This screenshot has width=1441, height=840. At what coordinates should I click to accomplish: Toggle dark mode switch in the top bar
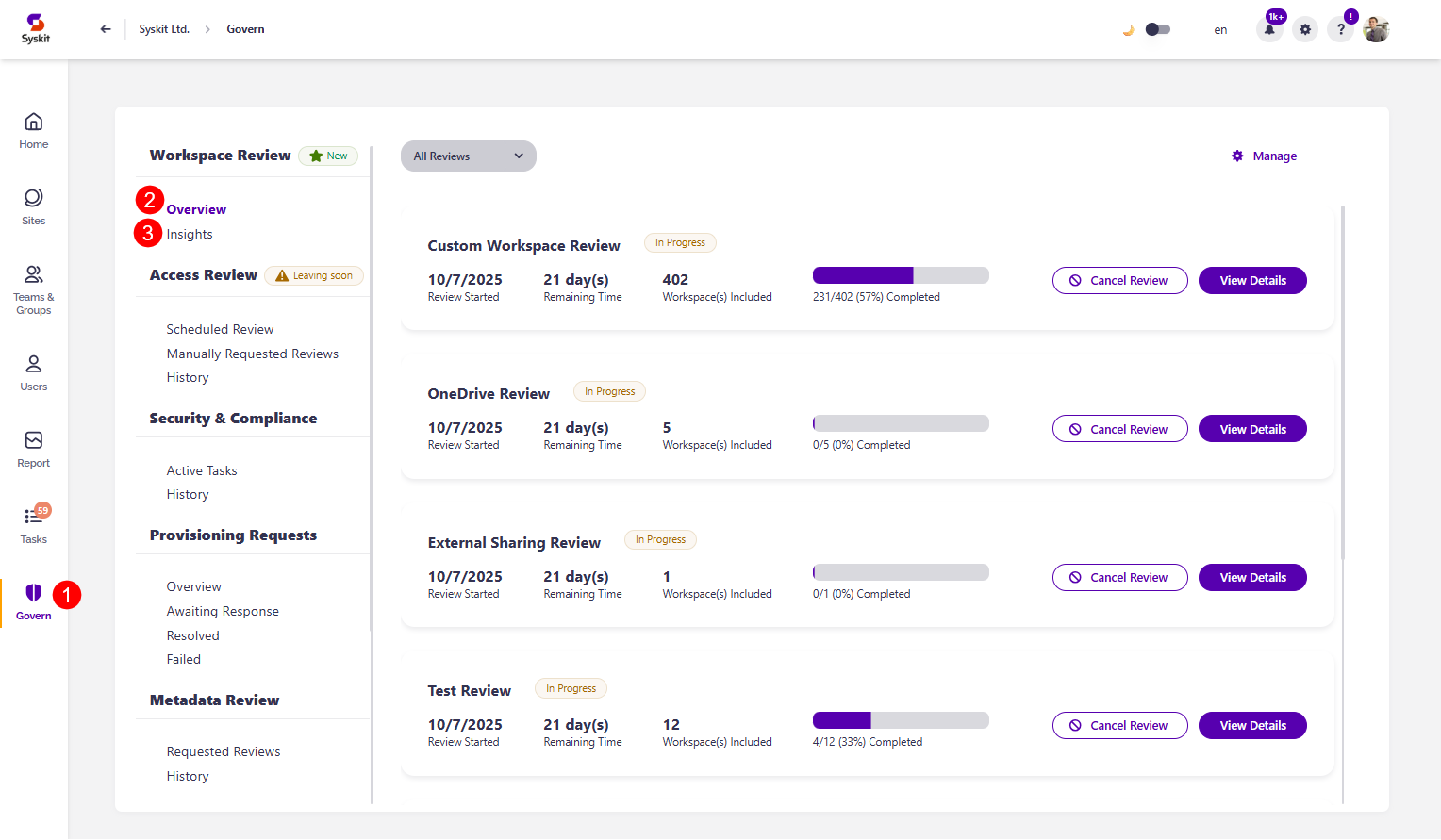(1157, 29)
